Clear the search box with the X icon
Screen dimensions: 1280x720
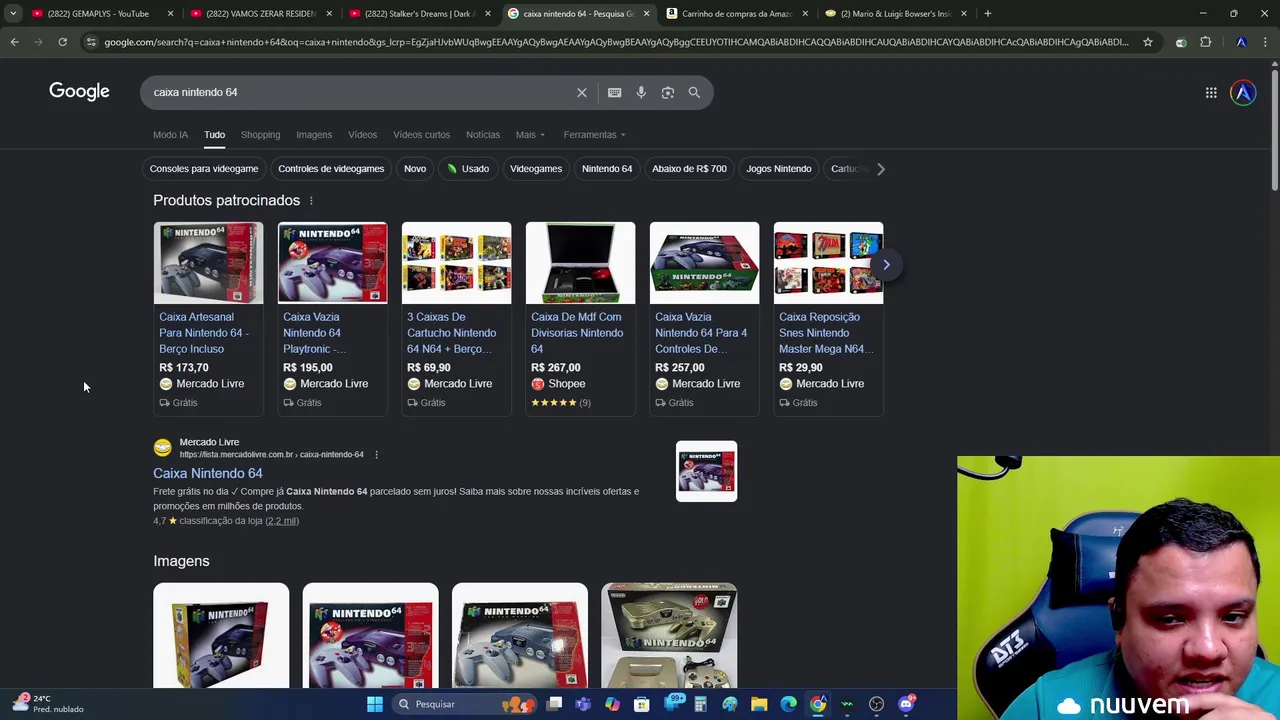582,92
